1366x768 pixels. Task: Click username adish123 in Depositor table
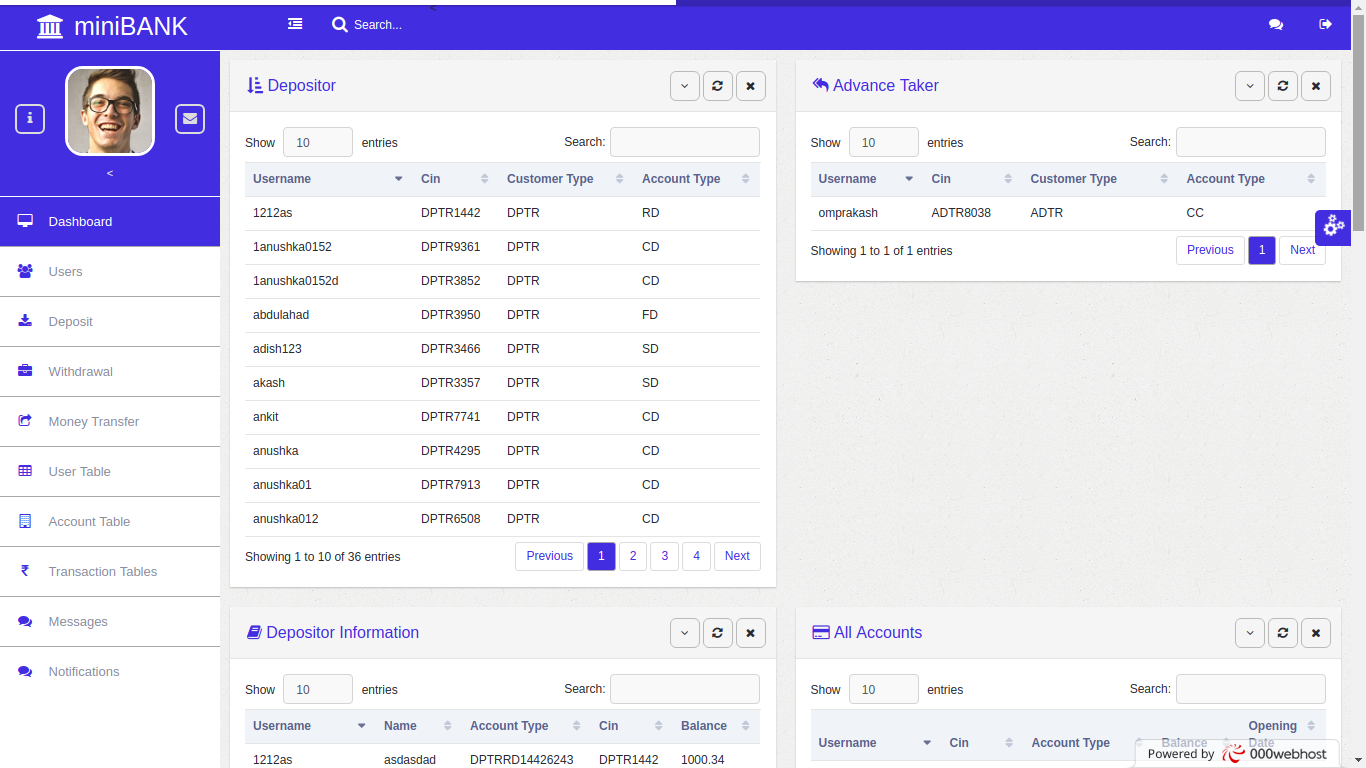277,349
